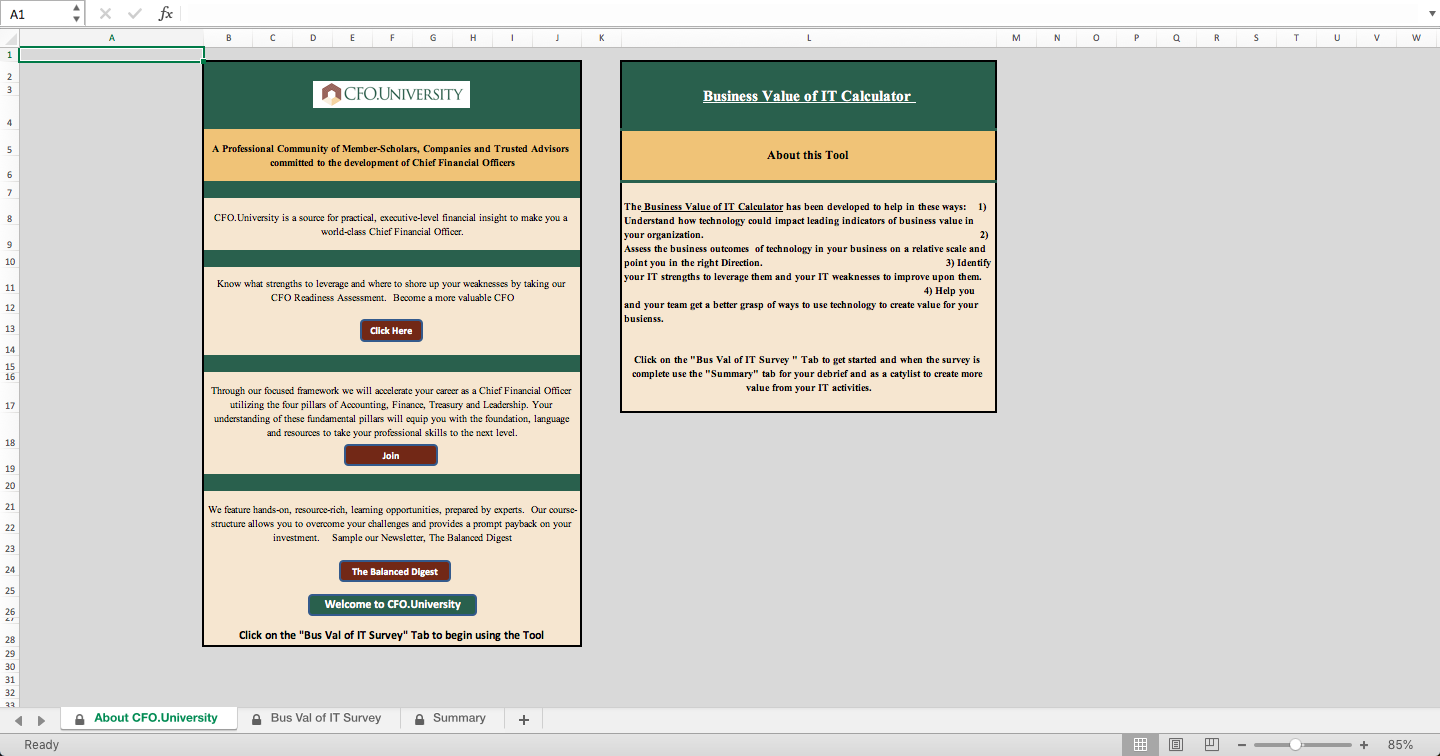Open the Name Box stepper arrows

(x=78, y=14)
